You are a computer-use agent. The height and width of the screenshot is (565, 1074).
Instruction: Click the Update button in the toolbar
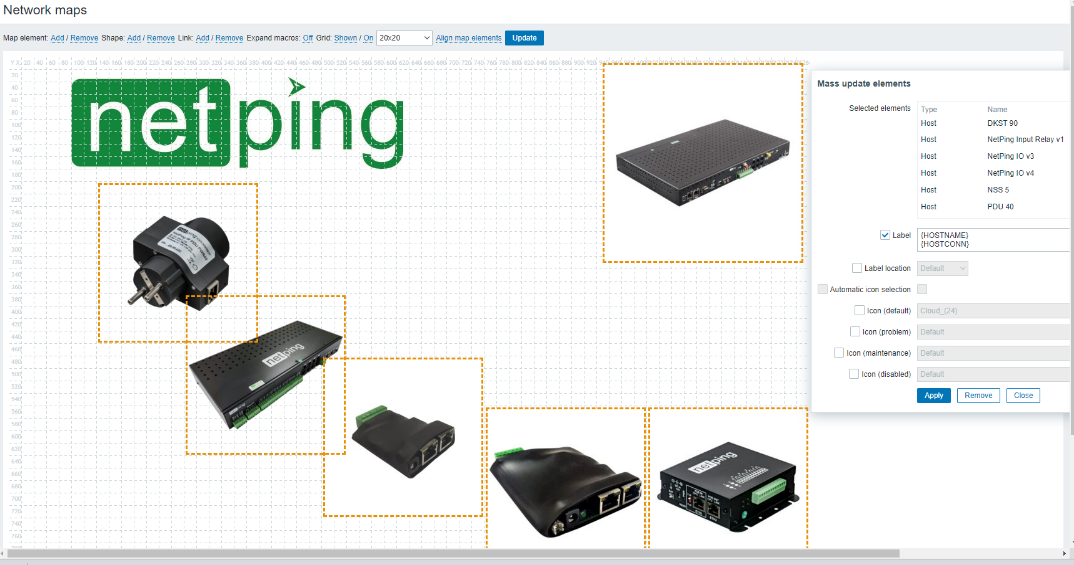tap(524, 38)
